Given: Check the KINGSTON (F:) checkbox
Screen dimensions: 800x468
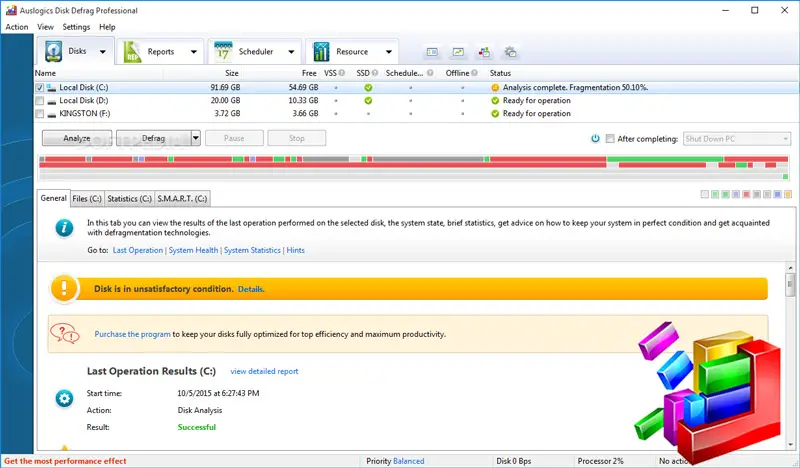Looking at the screenshot, I should (x=40, y=114).
